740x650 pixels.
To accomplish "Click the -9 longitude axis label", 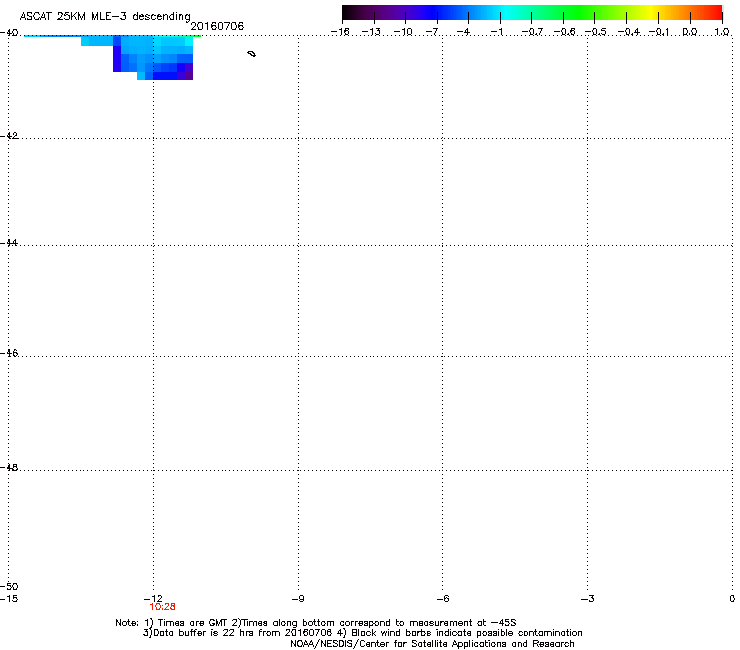I will pos(298,599).
